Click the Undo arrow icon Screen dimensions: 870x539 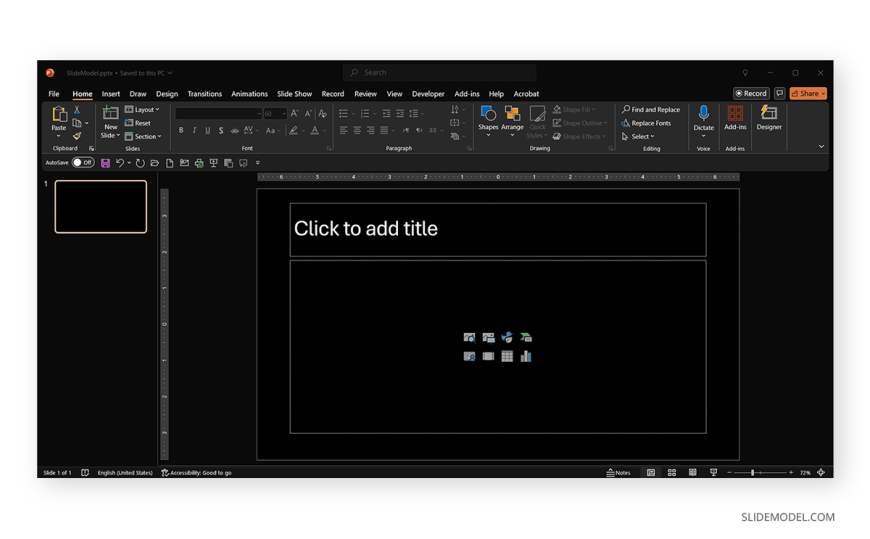click(x=119, y=163)
